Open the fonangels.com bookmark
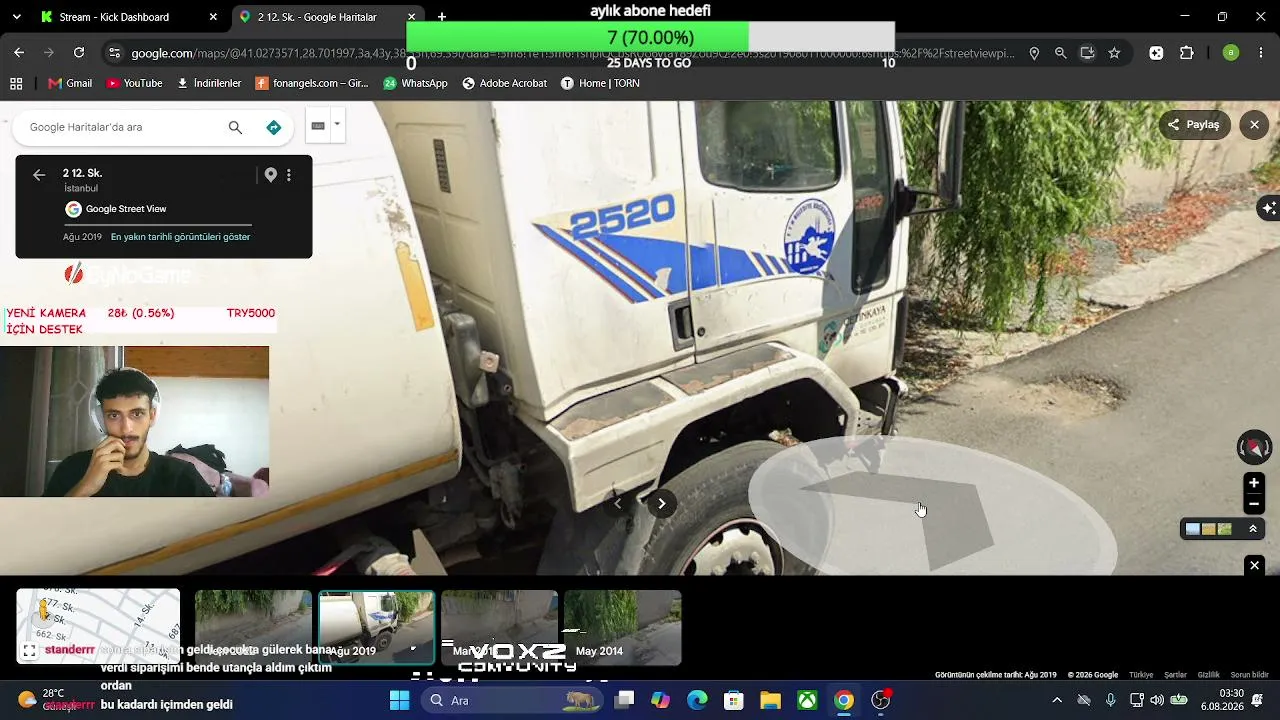1280x720 pixels. (313, 83)
